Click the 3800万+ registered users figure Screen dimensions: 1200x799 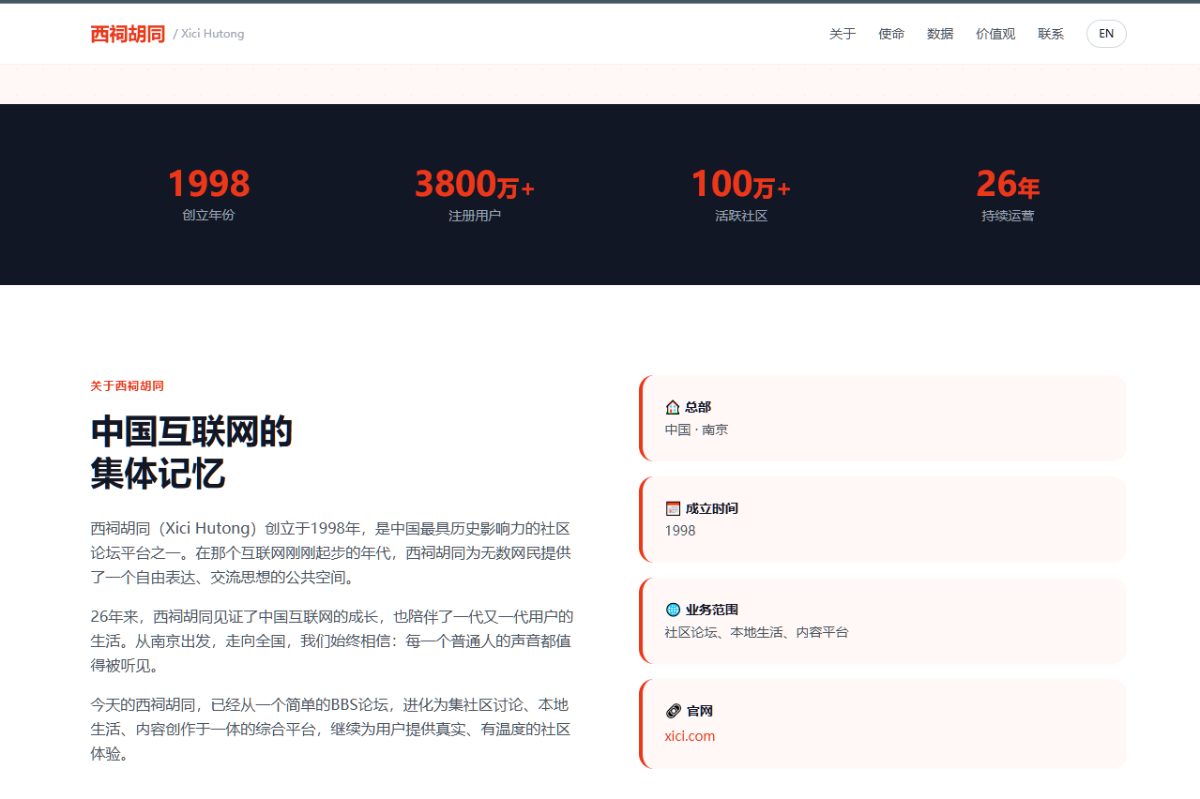point(475,184)
